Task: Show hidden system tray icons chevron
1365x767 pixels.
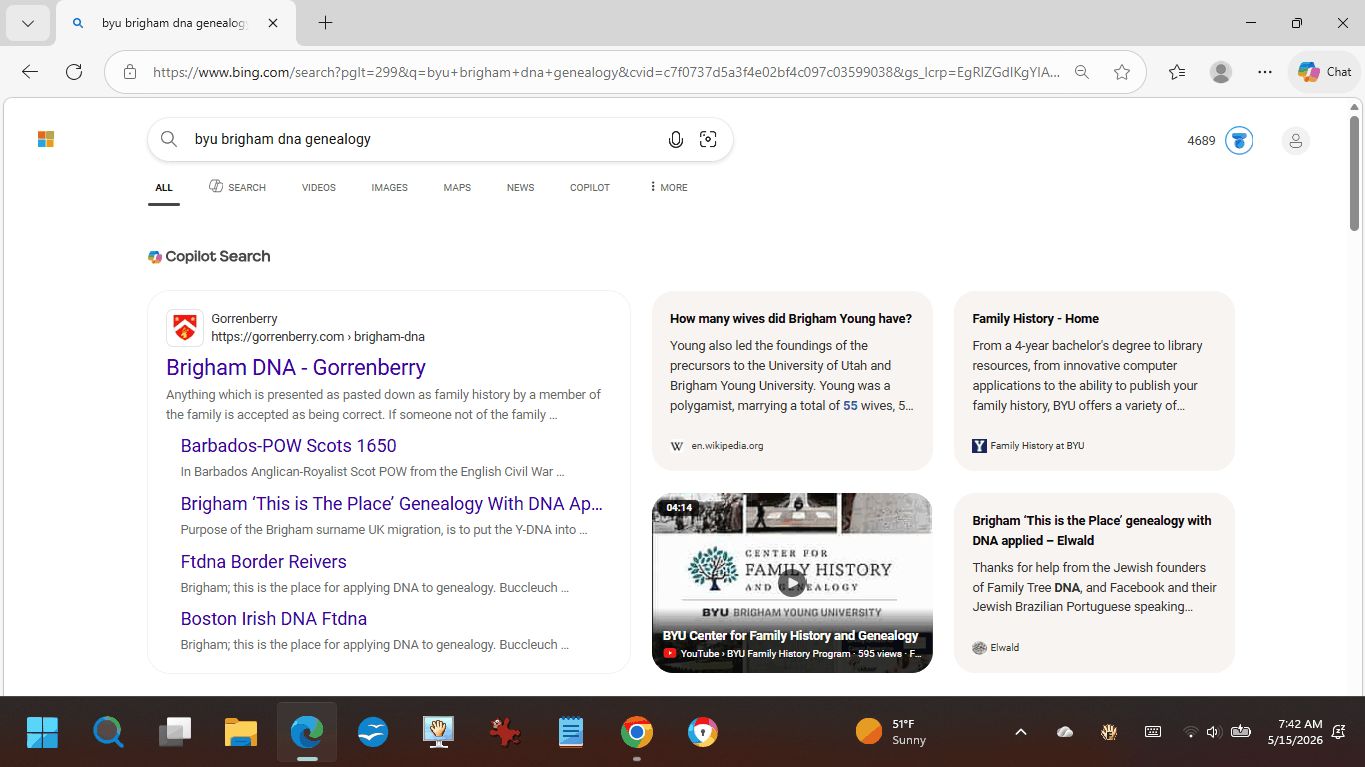Action: (1021, 732)
